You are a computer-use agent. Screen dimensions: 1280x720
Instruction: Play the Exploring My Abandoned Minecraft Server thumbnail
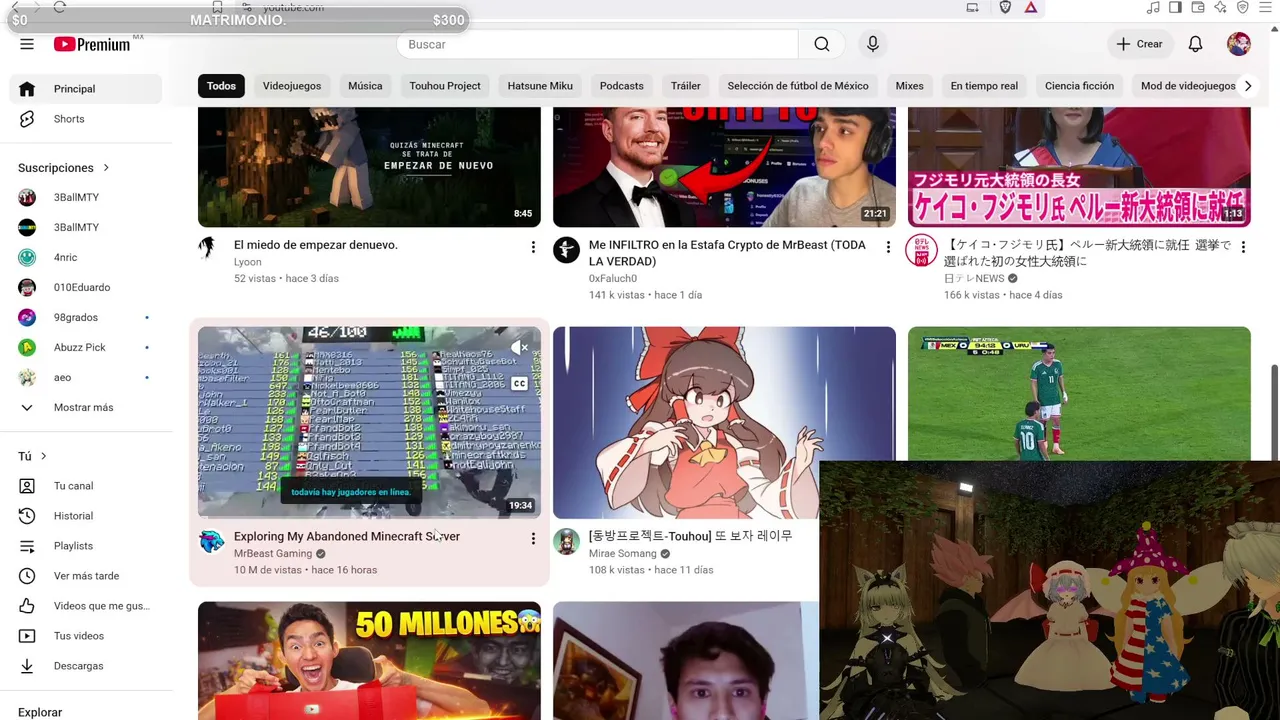369,422
